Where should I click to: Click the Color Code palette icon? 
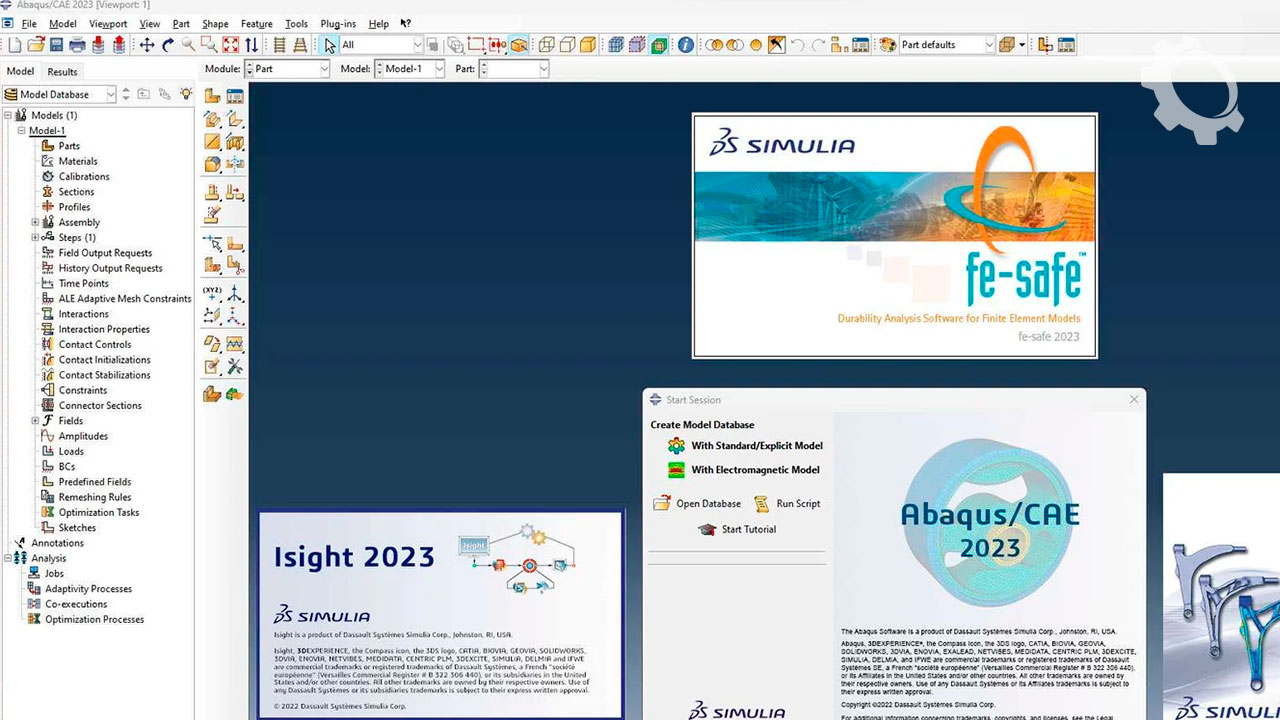[886, 45]
